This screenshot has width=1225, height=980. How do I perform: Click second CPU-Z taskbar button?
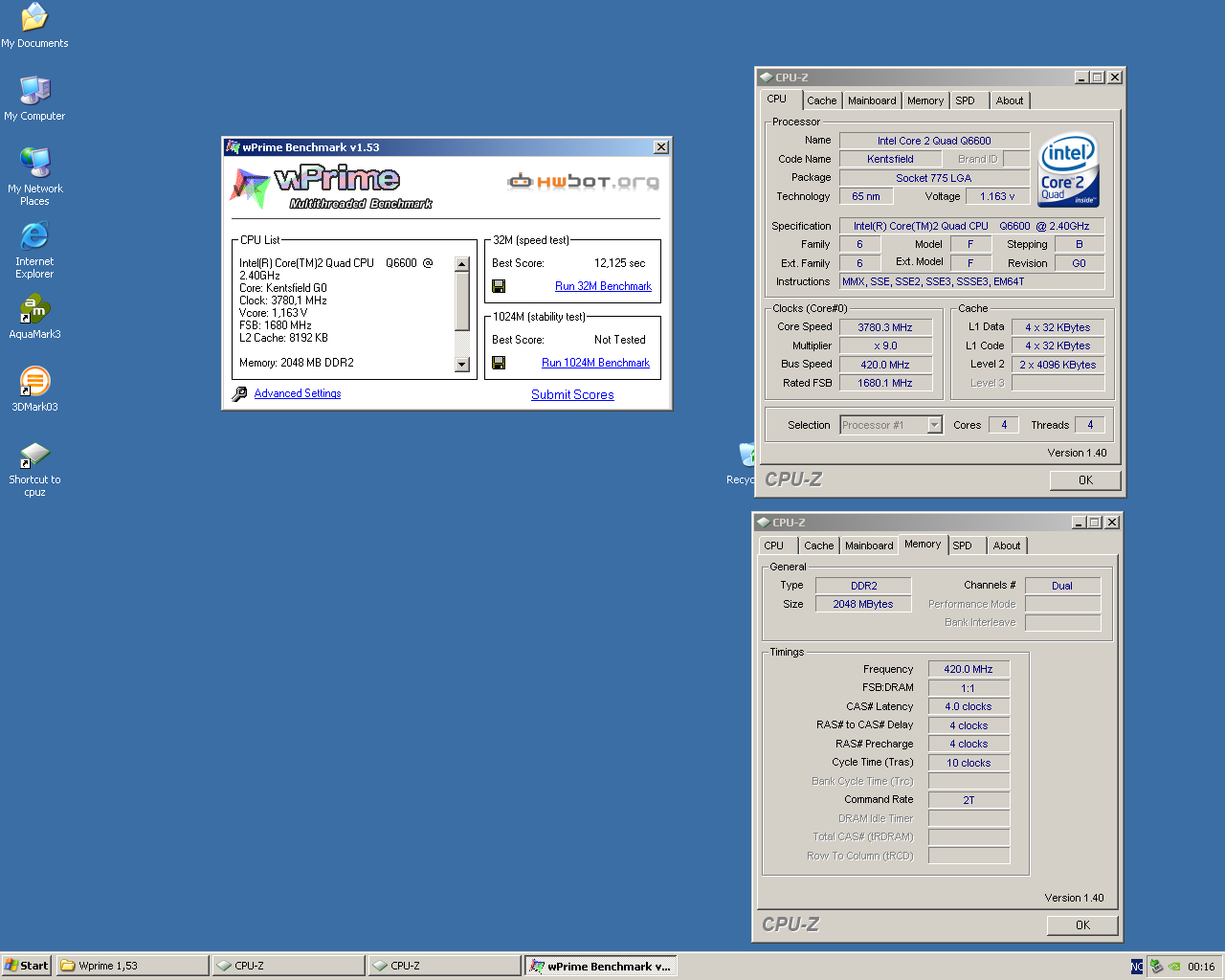click(445, 966)
